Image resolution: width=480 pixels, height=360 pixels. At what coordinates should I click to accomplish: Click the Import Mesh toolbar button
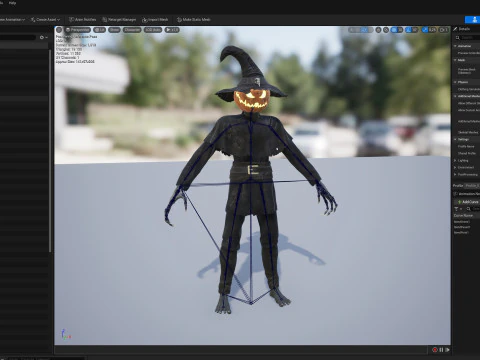coord(155,20)
